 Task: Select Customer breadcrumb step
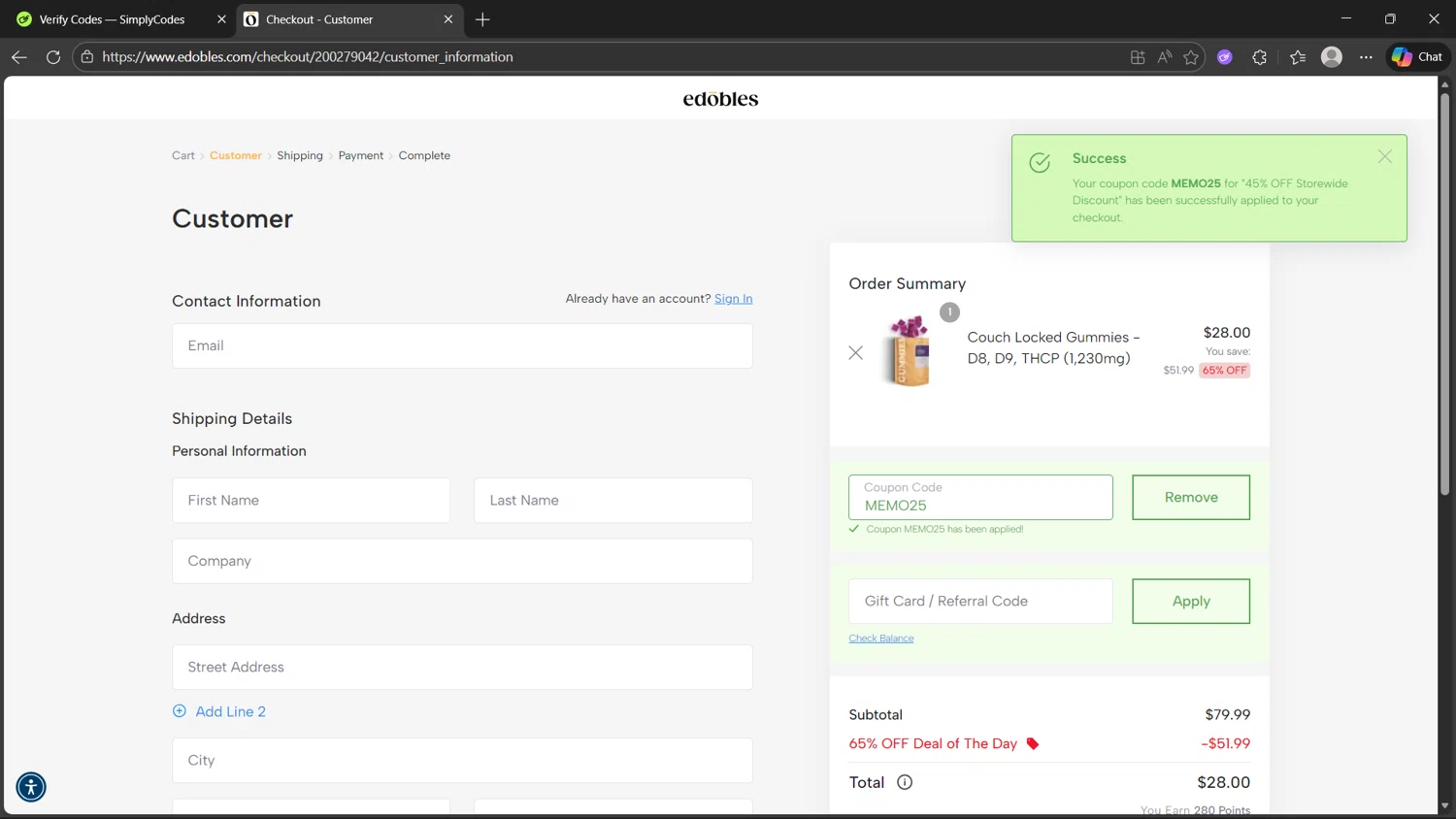pyautogui.click(x=236, y=155)
